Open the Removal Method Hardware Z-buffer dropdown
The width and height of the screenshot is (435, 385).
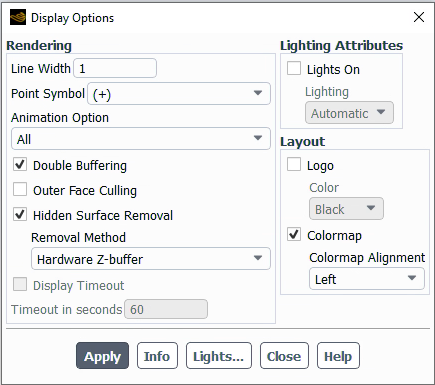click(151, 259)
